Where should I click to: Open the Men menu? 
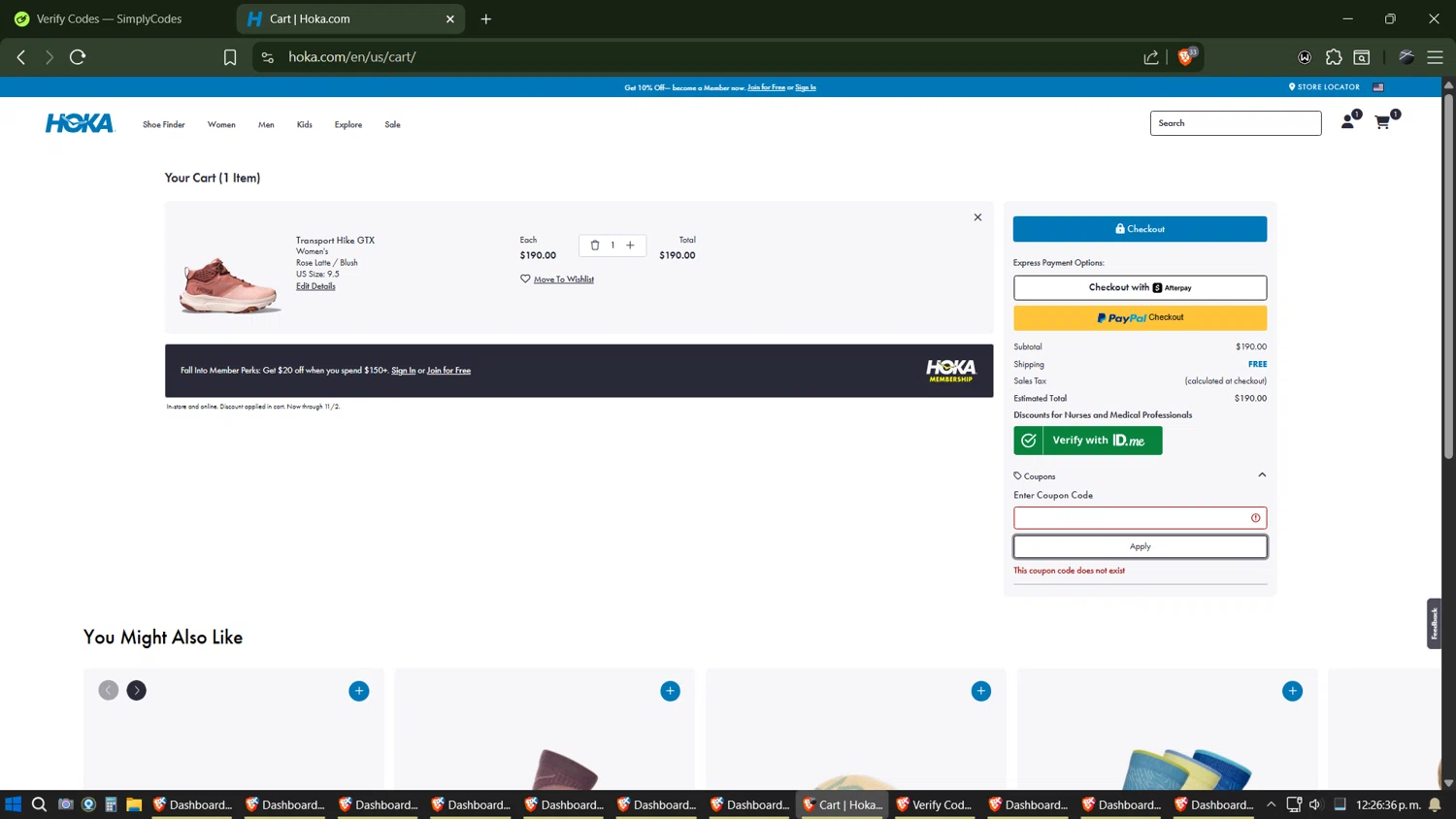click(x=266, y=124)
